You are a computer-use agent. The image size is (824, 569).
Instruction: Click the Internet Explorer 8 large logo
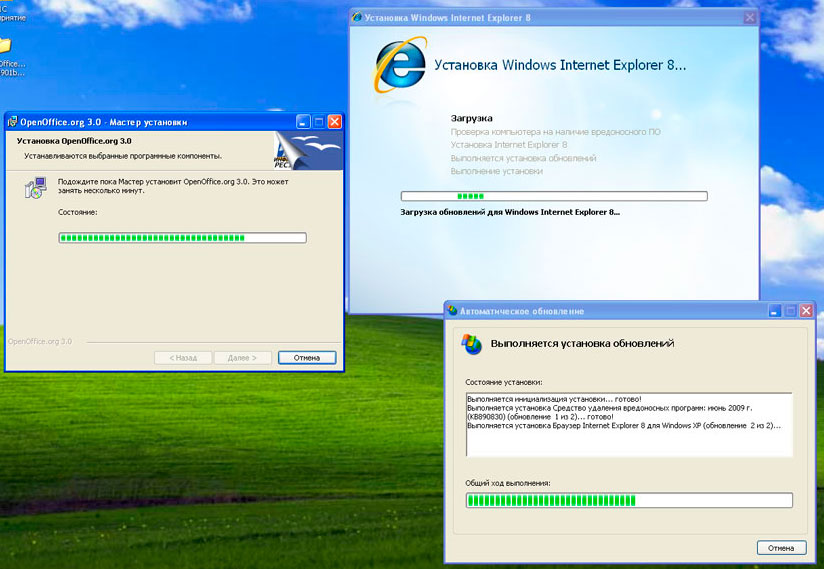point(400,65)
